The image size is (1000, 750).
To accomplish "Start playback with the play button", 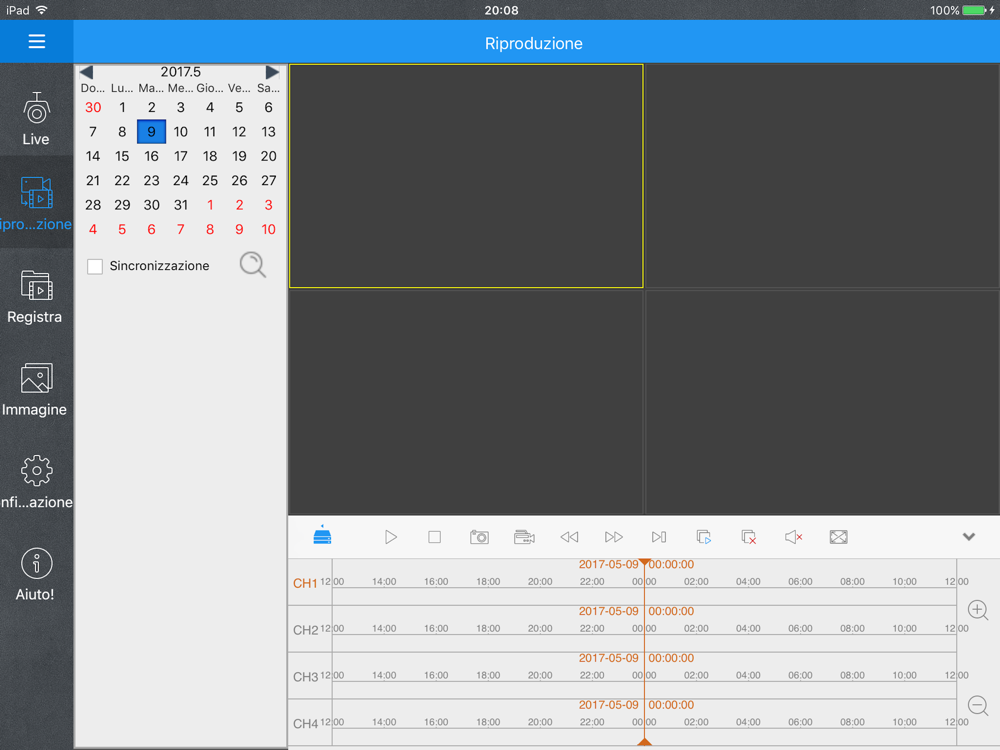I will [391, 537].
